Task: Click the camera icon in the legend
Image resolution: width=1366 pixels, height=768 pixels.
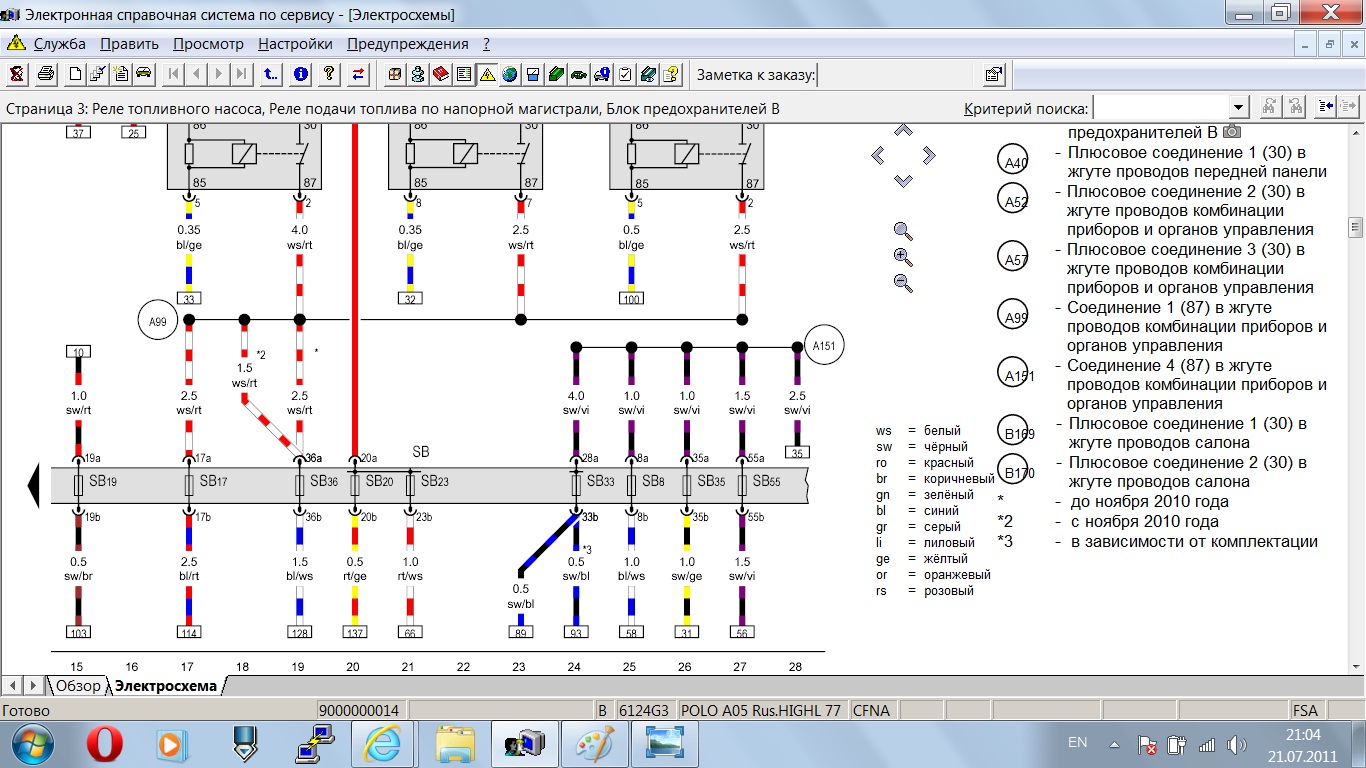Action: [1232, 132]
